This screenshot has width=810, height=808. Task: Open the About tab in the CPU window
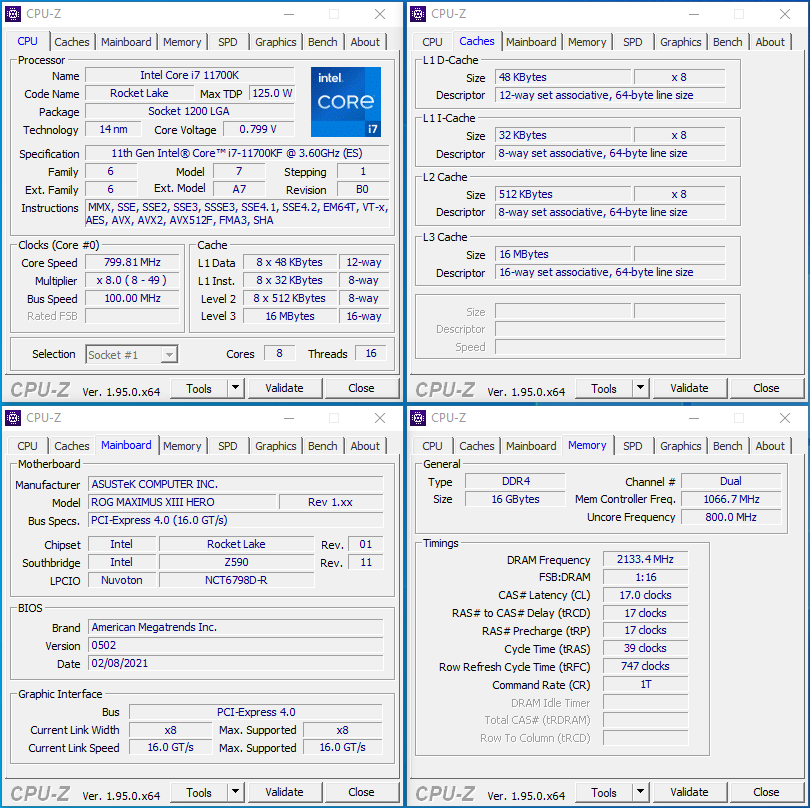click(x=365, y=42)
